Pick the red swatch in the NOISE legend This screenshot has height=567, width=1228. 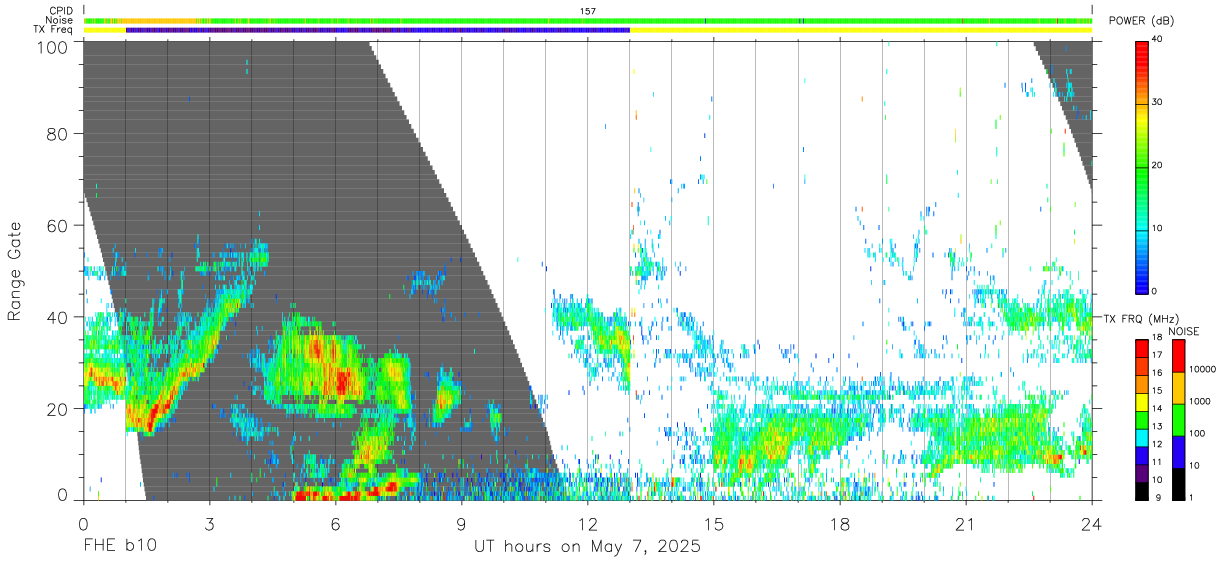tap(1178, 356)
